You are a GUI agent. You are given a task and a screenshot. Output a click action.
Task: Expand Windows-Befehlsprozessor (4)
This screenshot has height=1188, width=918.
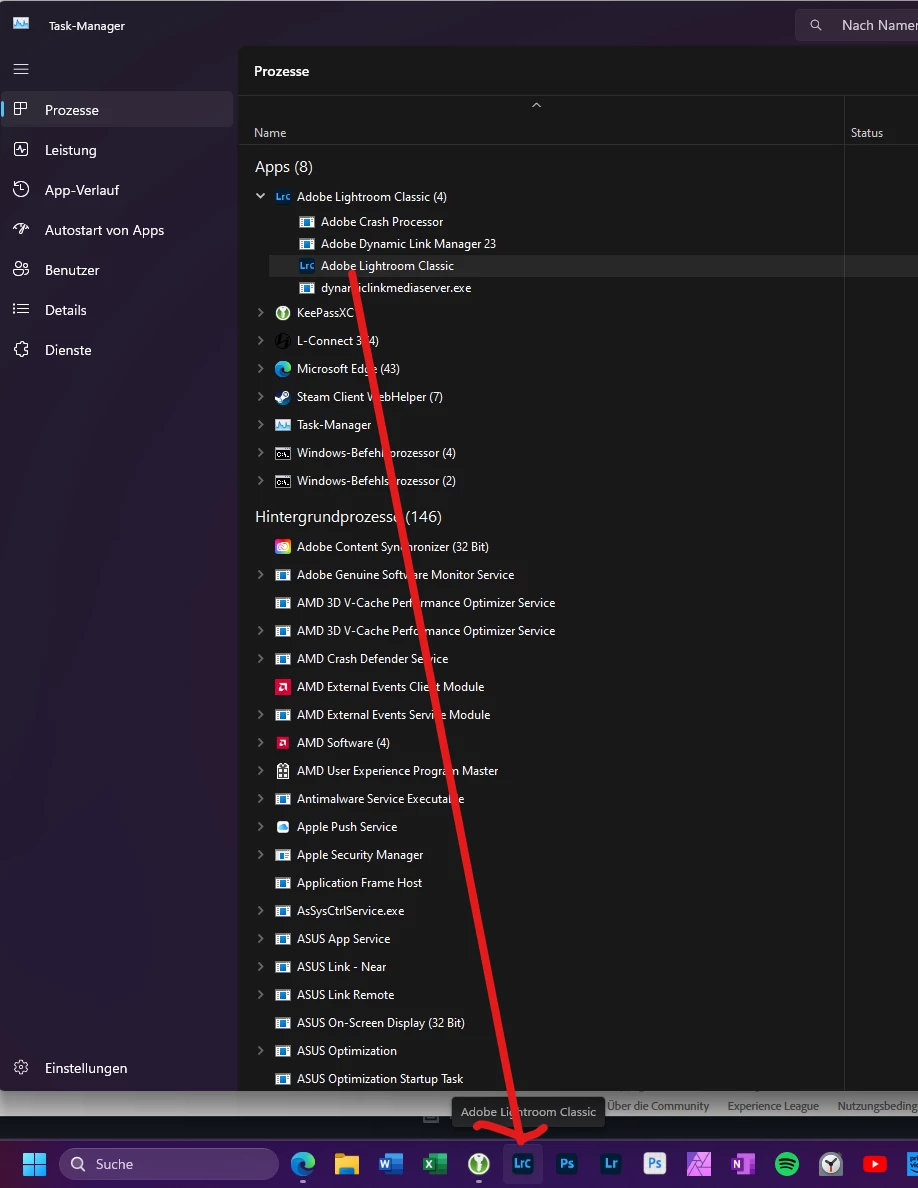[x=261, y=453]
